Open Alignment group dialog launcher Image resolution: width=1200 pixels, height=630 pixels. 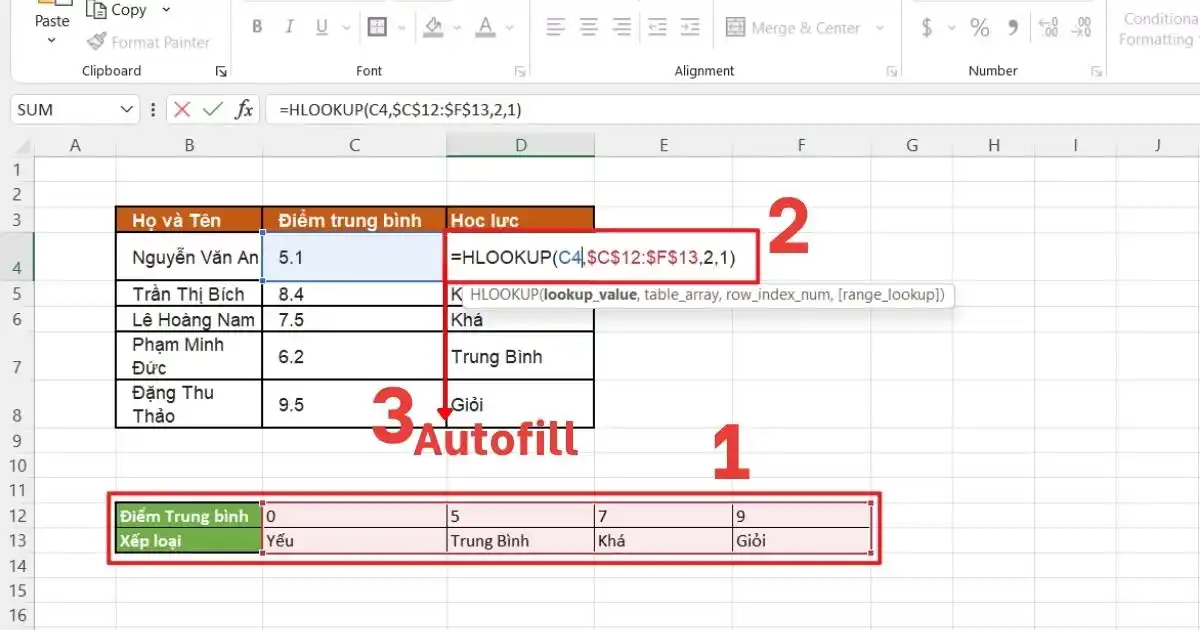tap(892, 72)
